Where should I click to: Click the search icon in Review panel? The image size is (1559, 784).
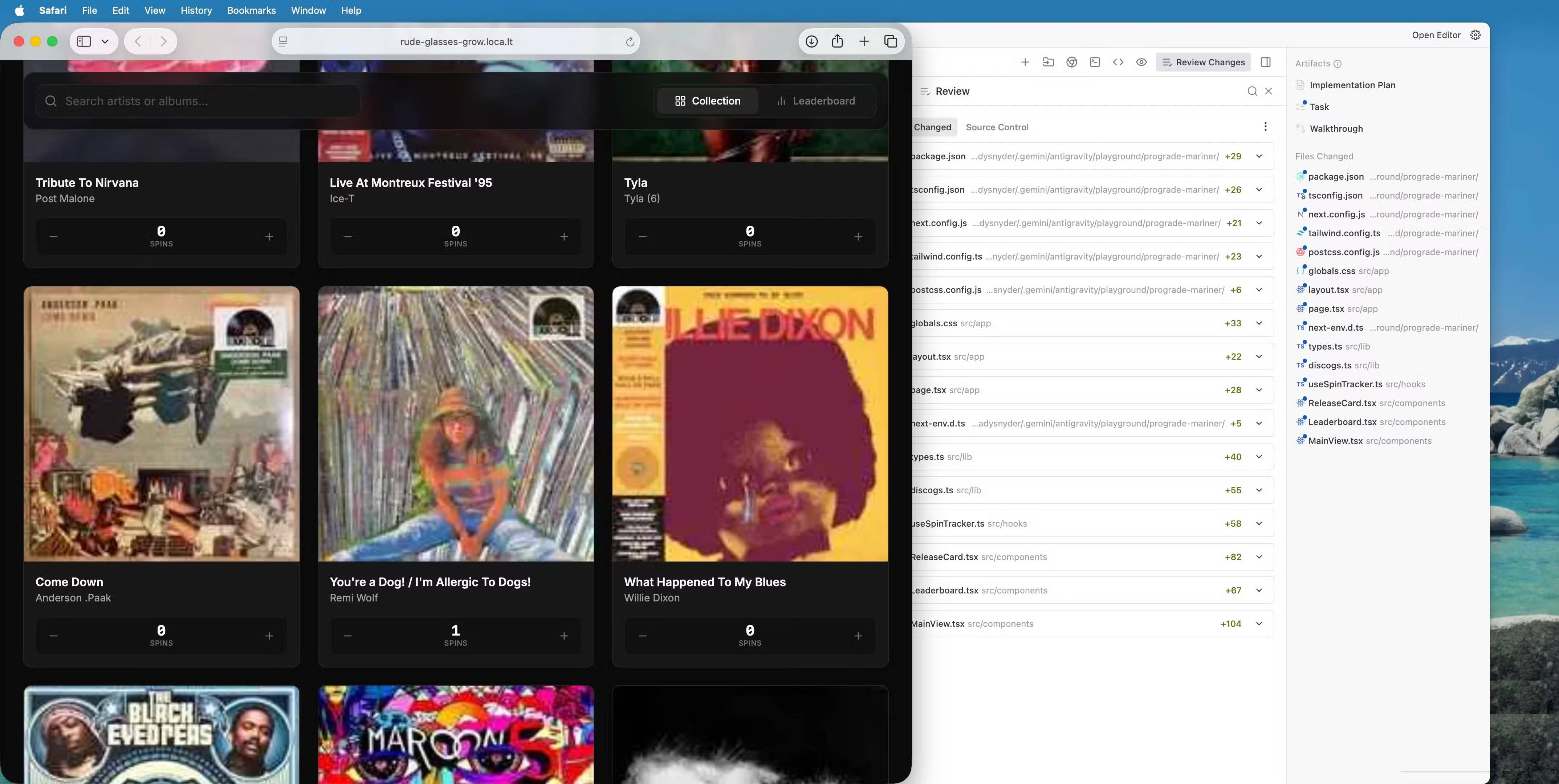tap(1251, 91)
